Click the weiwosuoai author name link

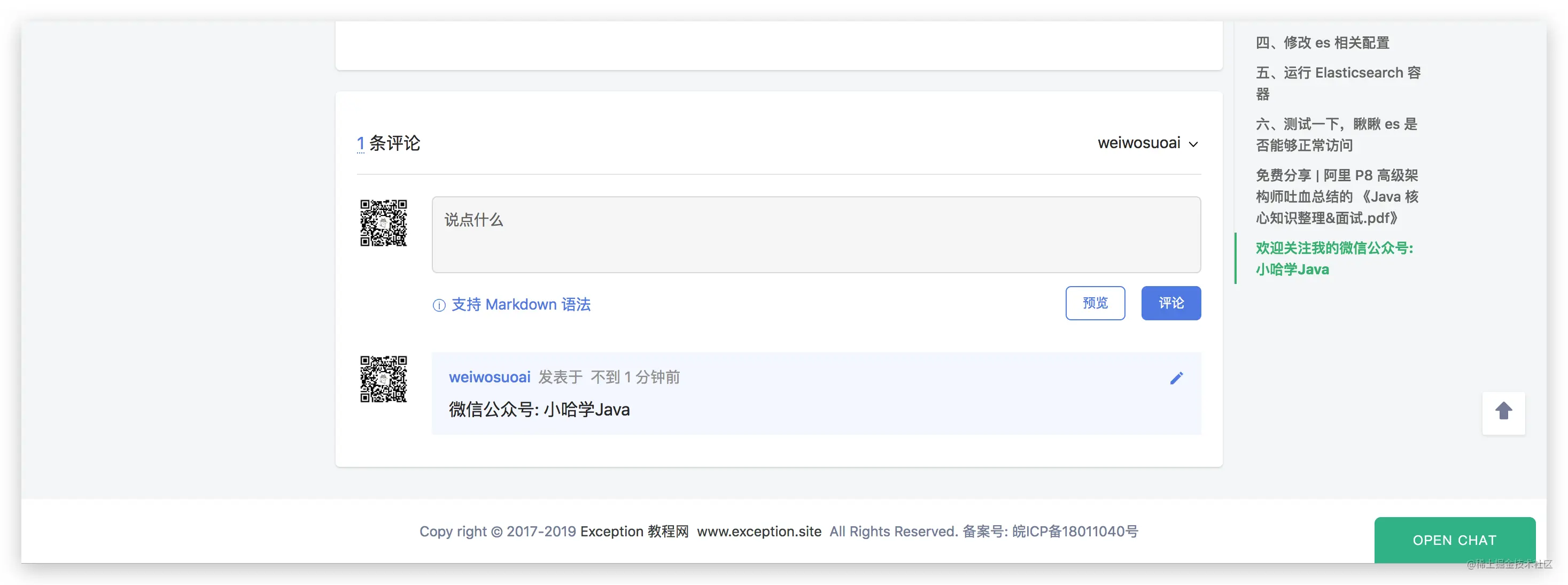click(x=490, y=378)
